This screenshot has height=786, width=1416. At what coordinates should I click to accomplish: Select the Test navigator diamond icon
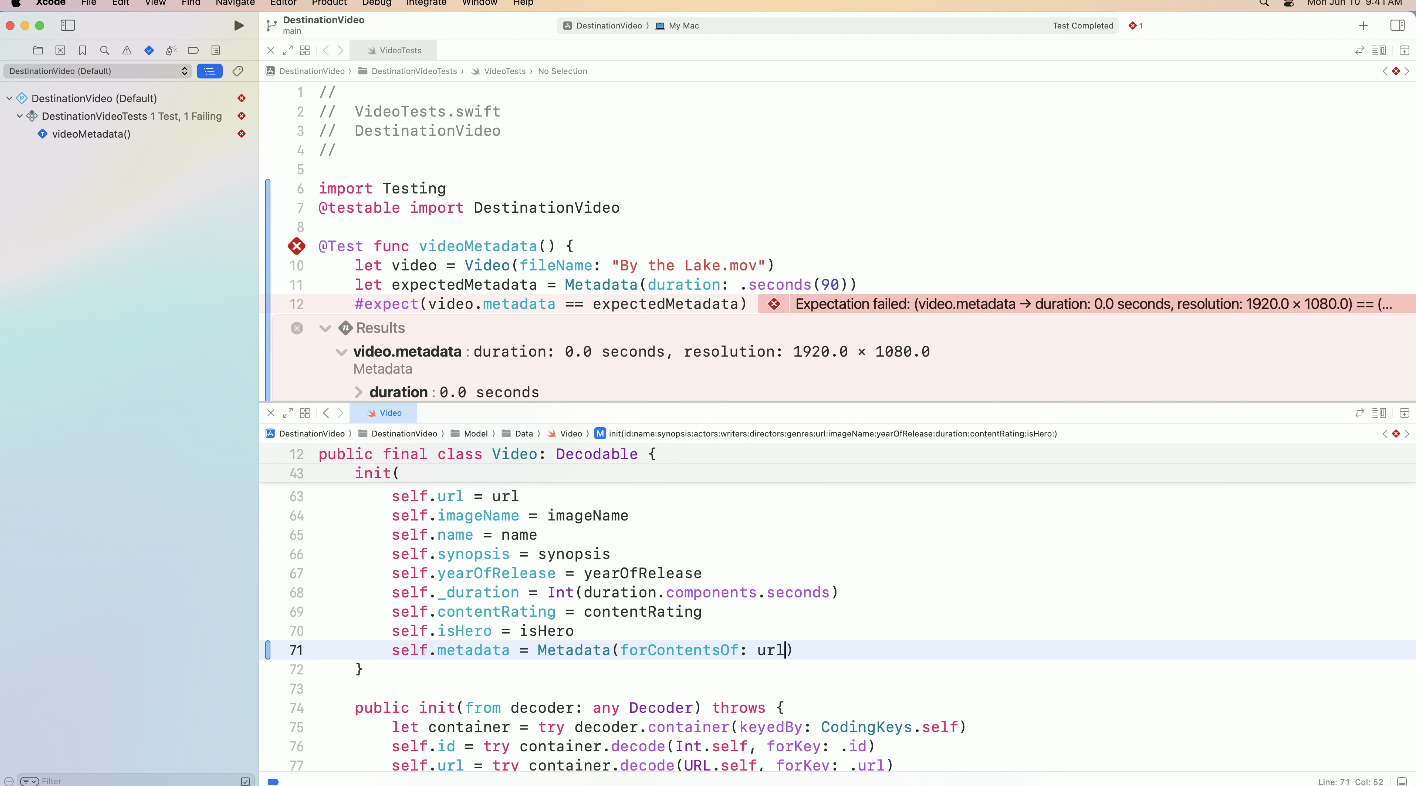[x=149, y=50]
